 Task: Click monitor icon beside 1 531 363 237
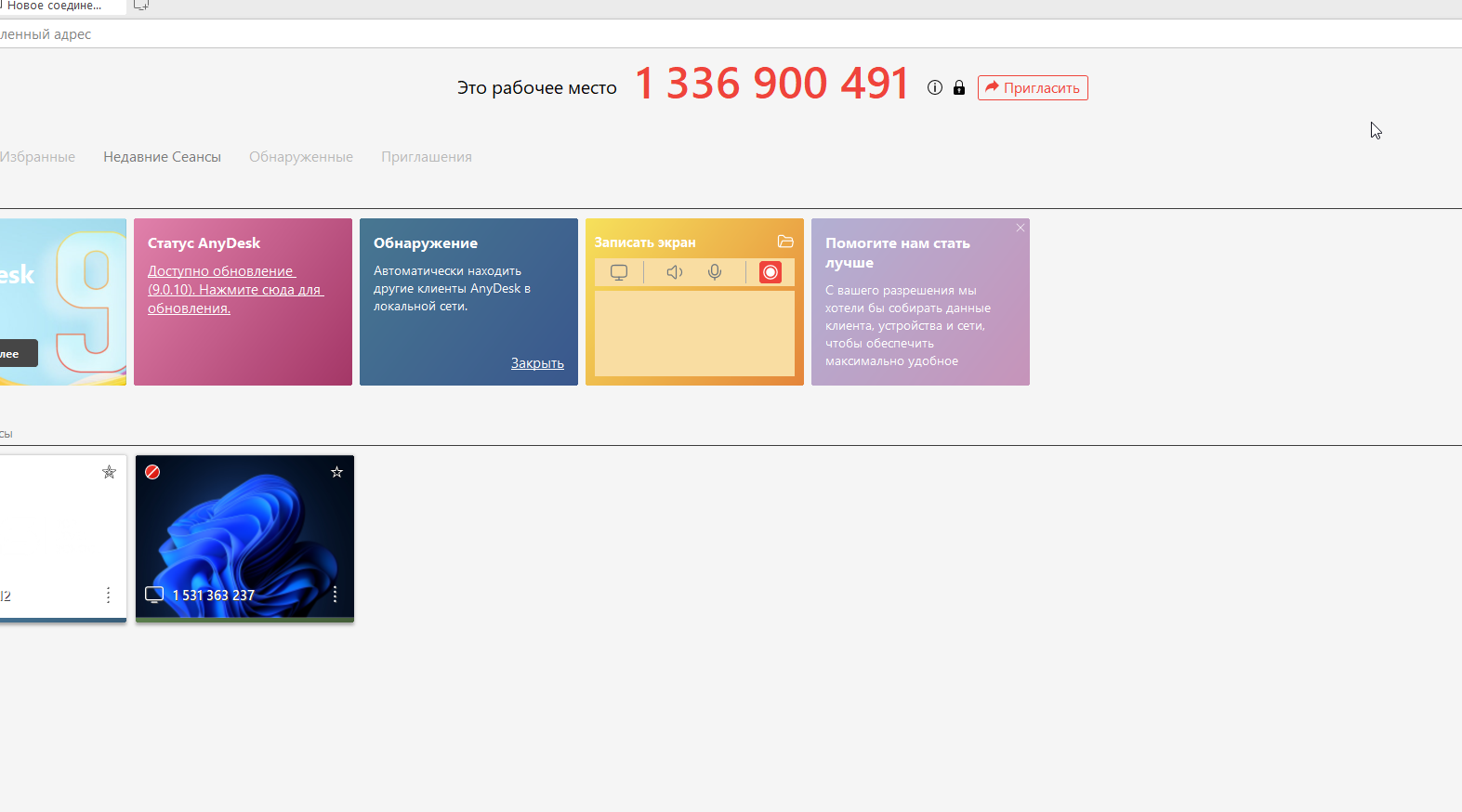pyautogui.click(x=154, y=595)
